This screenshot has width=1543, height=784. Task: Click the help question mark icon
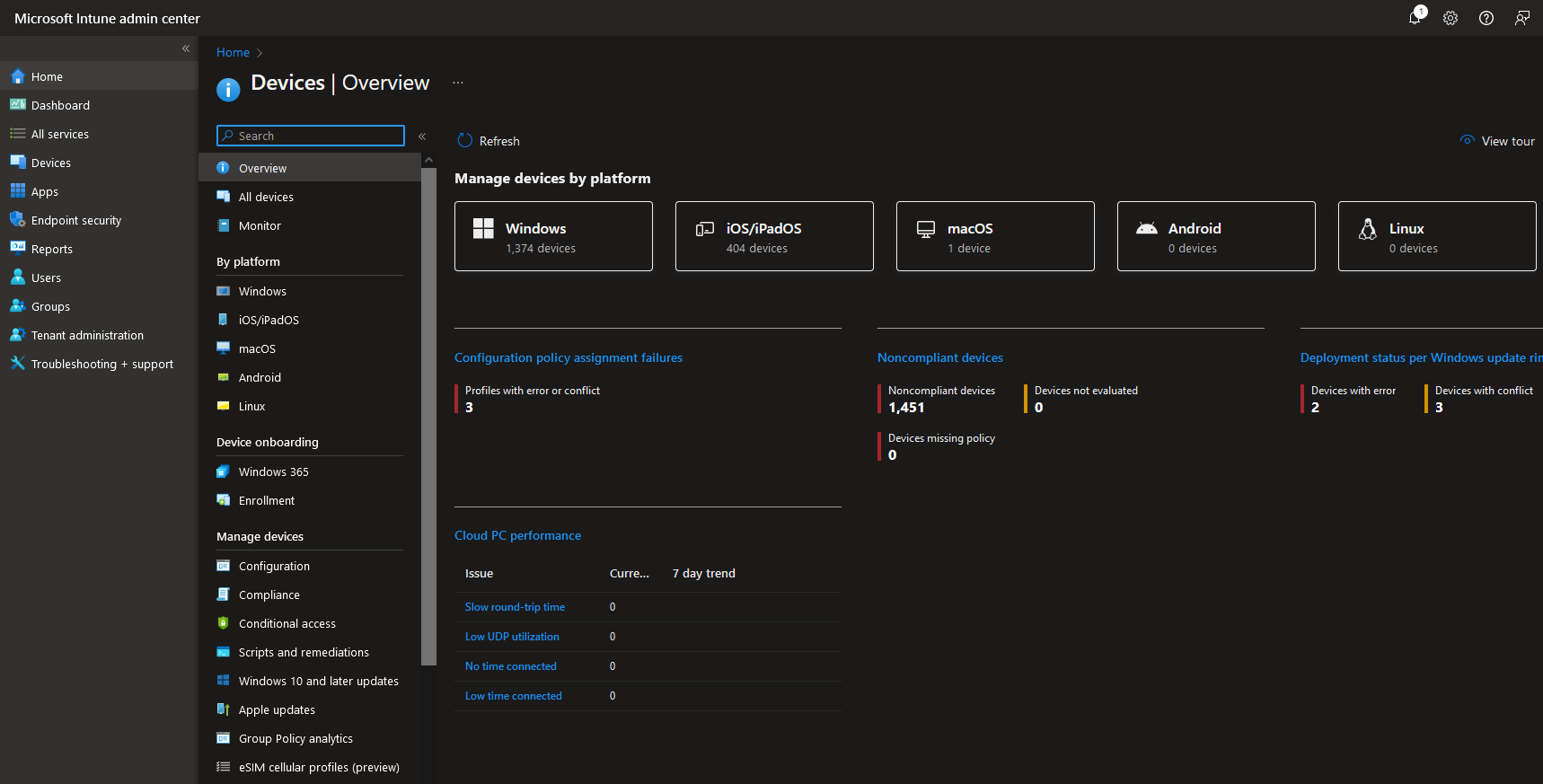point(1486,18)
